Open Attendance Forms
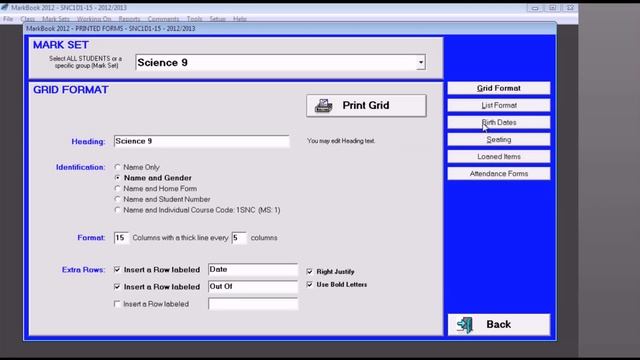The image size is (640, 360). click(x=498, y=173)
